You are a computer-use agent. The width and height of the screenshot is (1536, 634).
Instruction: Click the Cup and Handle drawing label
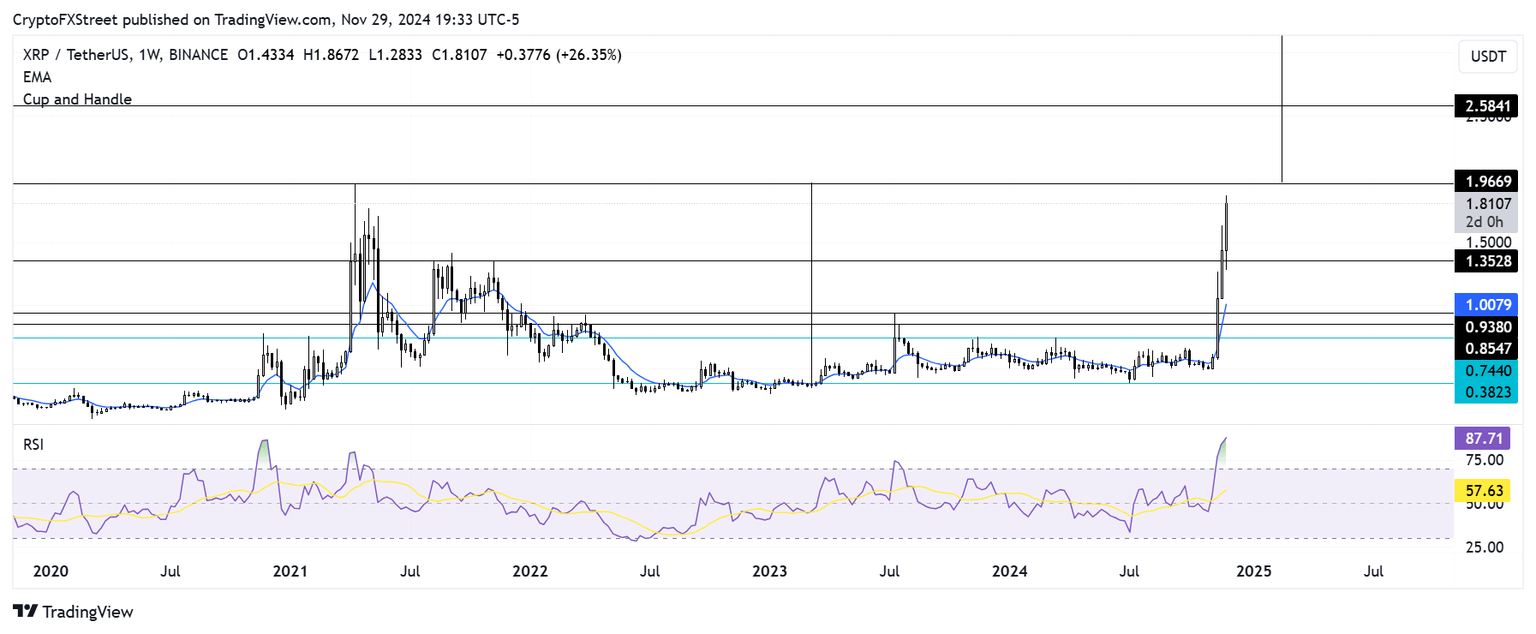pos(76,99)
